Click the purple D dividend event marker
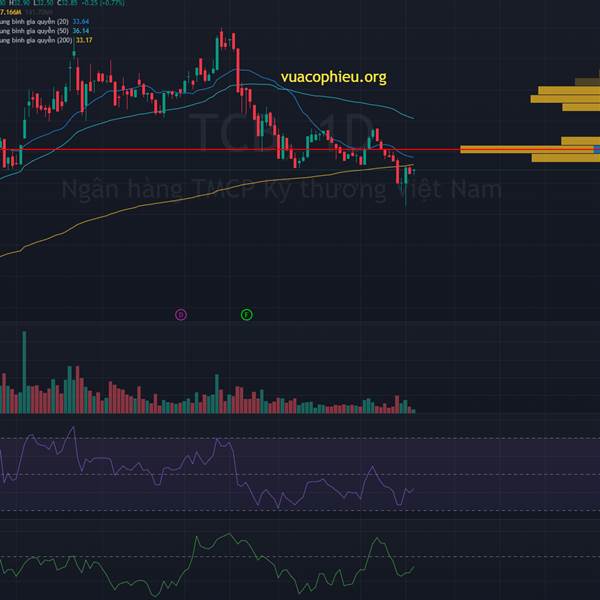600x600 pixels. 181,315
